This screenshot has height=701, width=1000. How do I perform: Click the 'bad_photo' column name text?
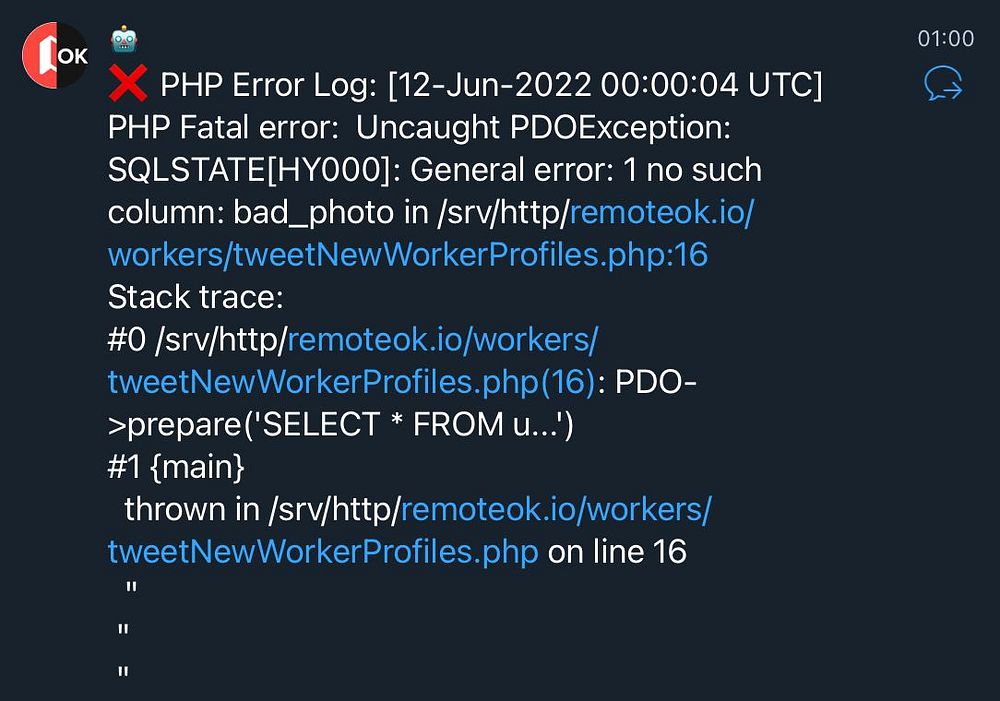point(313,212)
